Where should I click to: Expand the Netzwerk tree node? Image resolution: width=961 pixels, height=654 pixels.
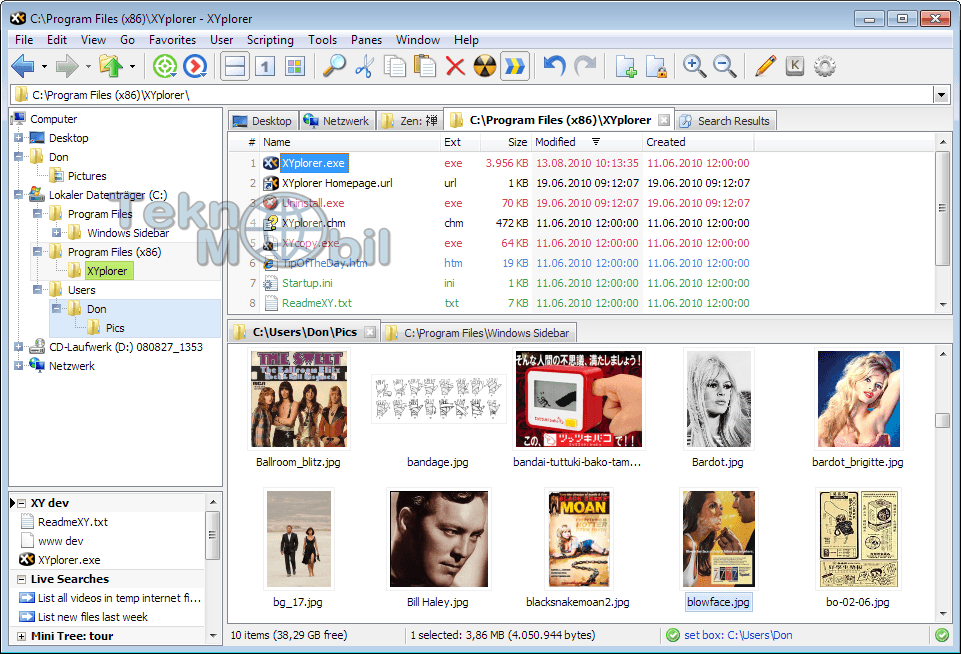pyautogui.click(x=18, y=366)
